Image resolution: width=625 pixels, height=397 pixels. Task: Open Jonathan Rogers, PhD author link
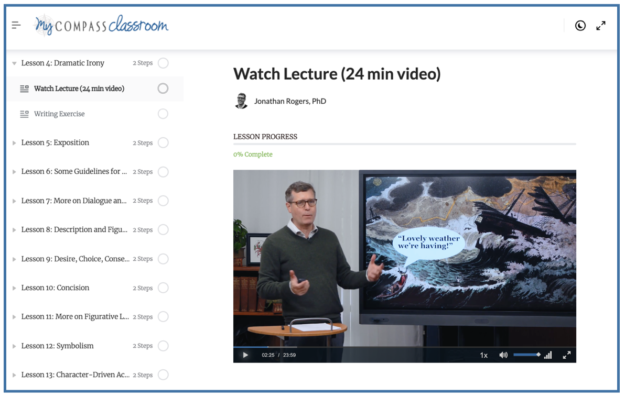(x=290, y=101)
